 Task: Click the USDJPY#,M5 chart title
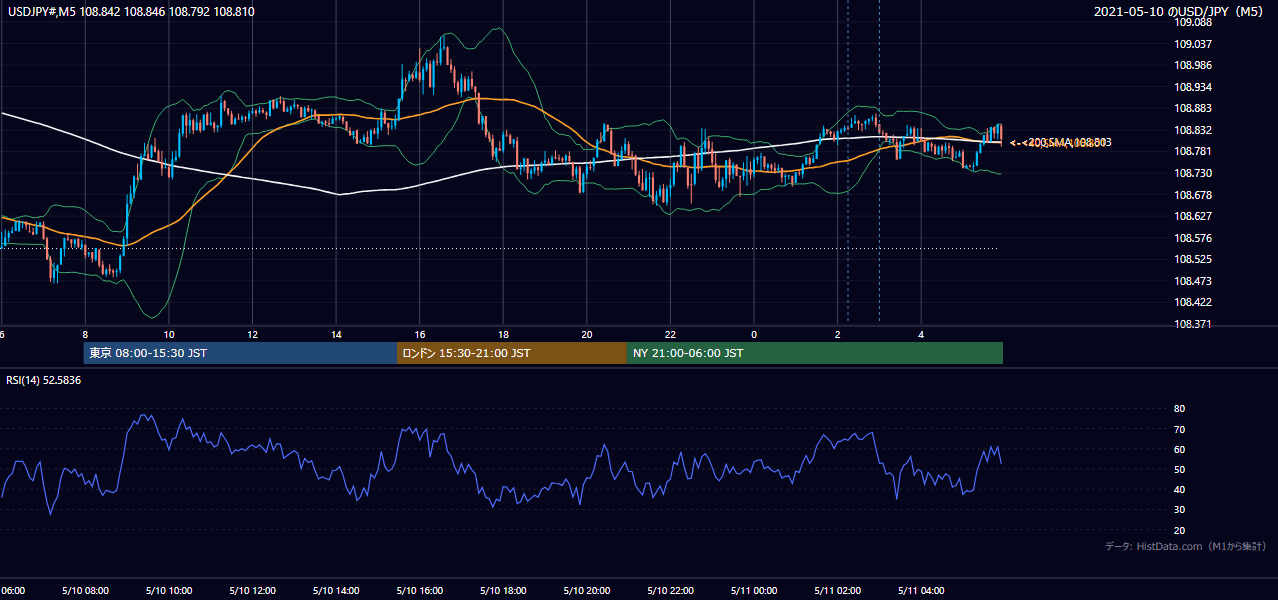point(131,12)
